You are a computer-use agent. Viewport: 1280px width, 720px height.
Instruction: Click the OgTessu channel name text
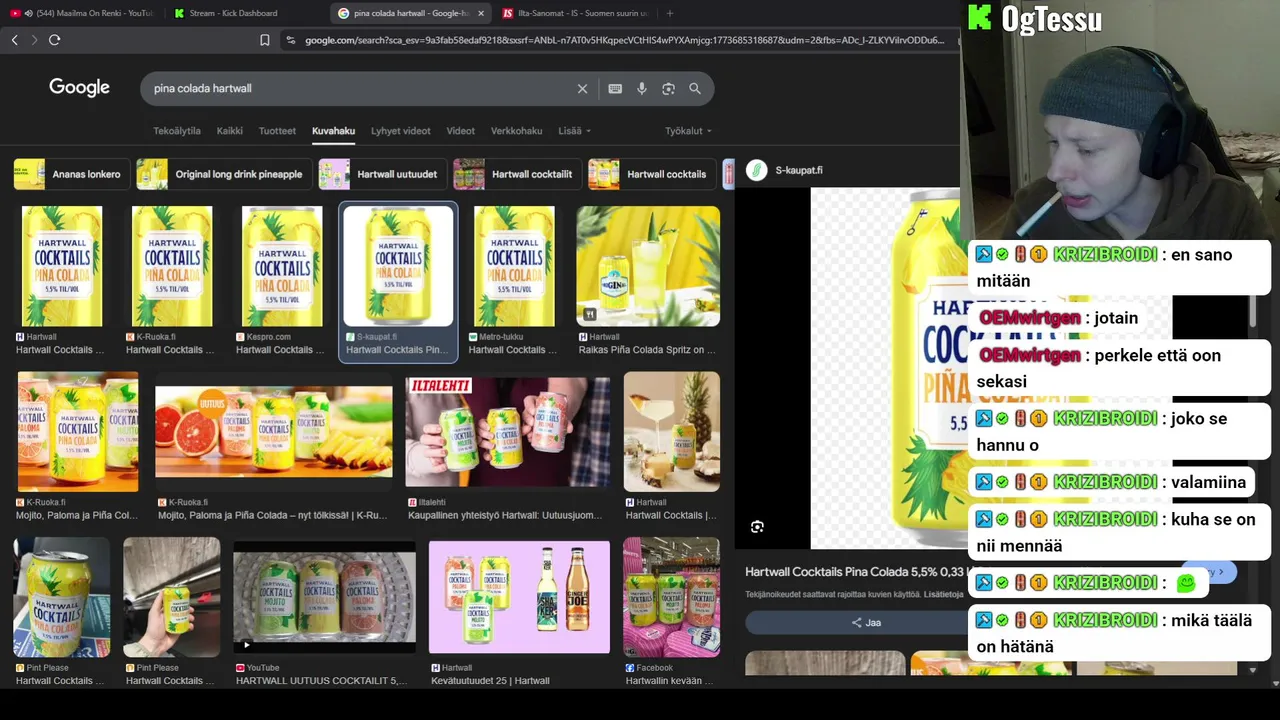coord(1051,19)
